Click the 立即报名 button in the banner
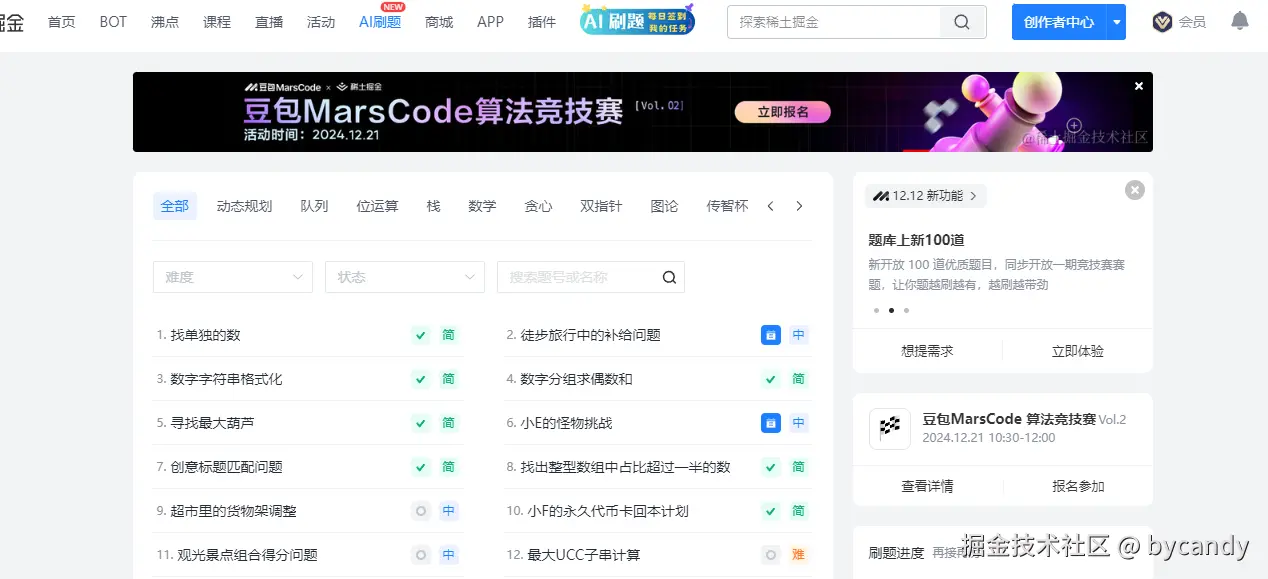The image size is (1268, 579). [782, 112]
